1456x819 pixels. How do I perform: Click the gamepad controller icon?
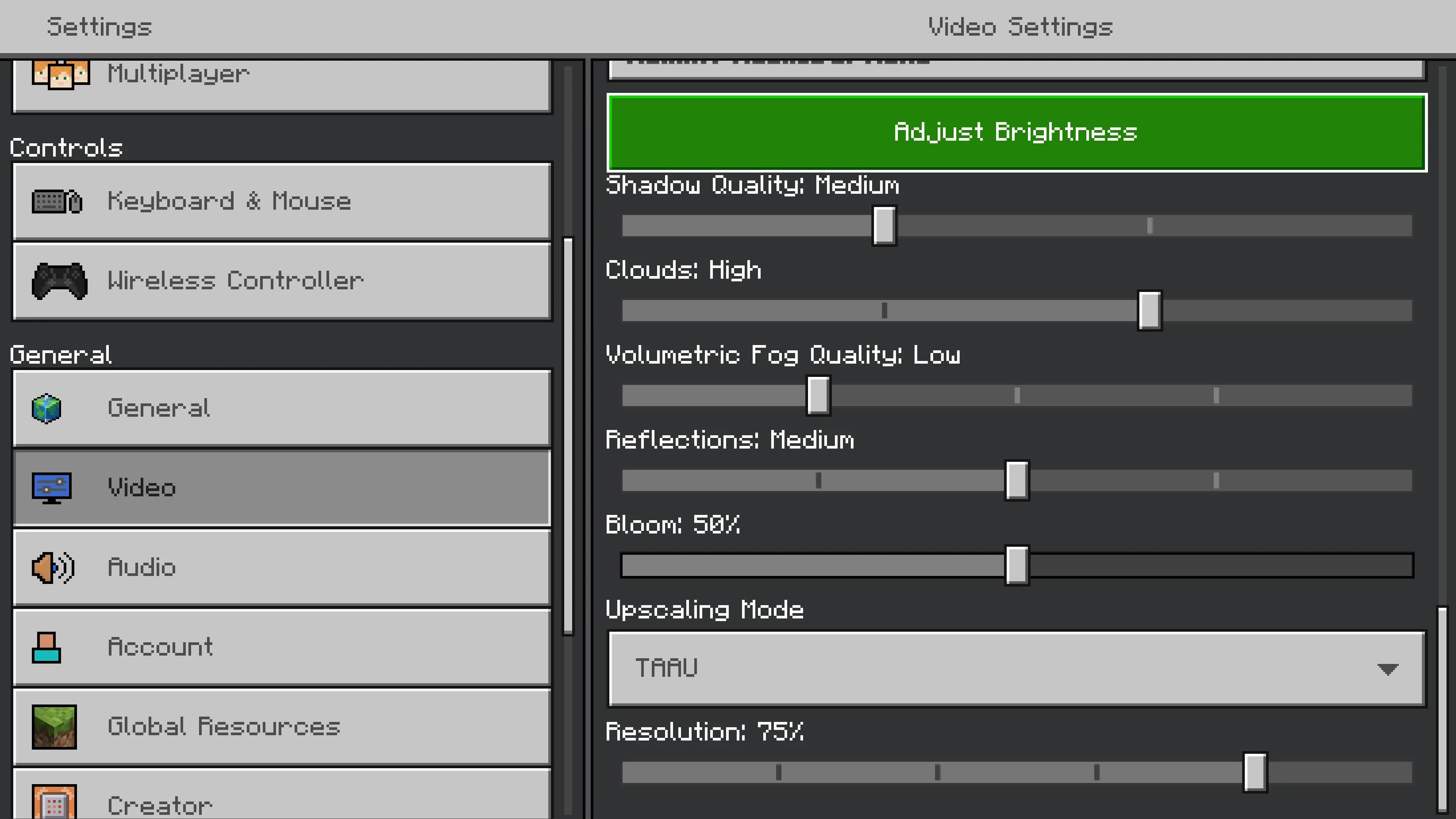[x=60, y=281]
